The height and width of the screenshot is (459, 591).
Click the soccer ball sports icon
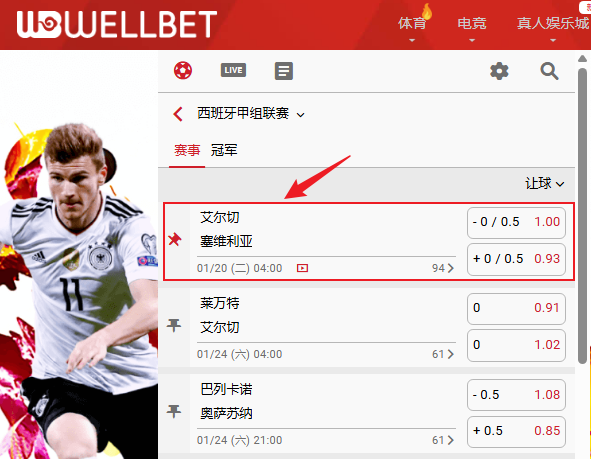point(183,70)
